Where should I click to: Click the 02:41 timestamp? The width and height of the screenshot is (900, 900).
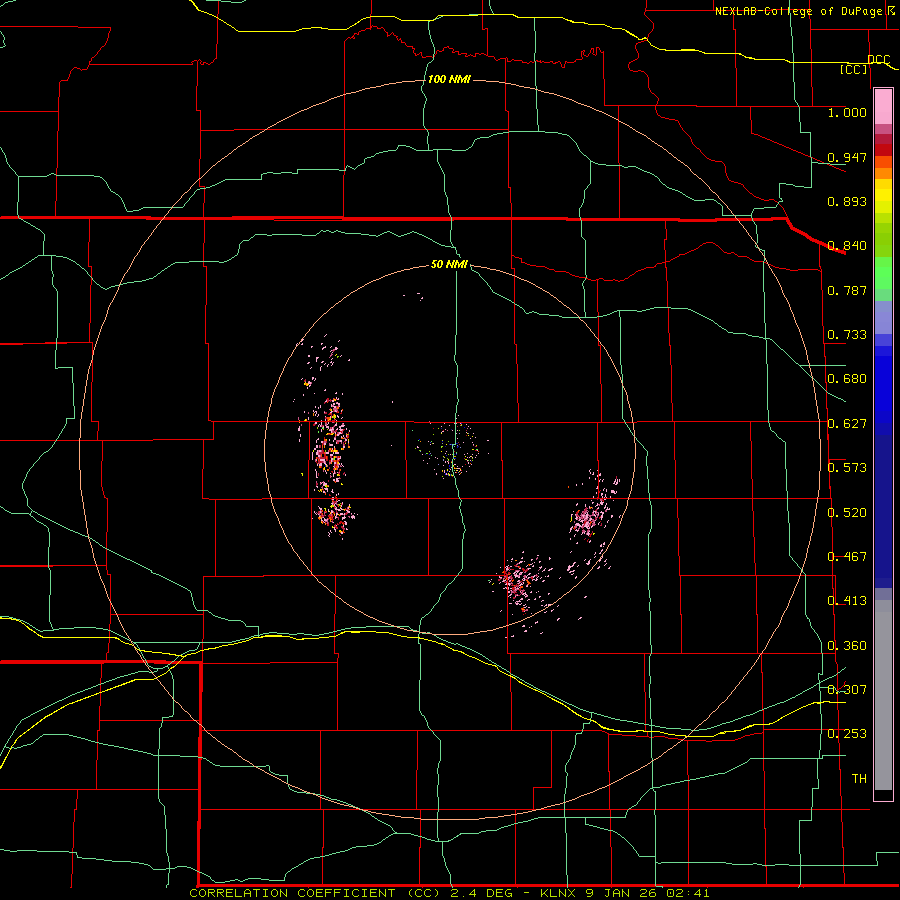688,893
